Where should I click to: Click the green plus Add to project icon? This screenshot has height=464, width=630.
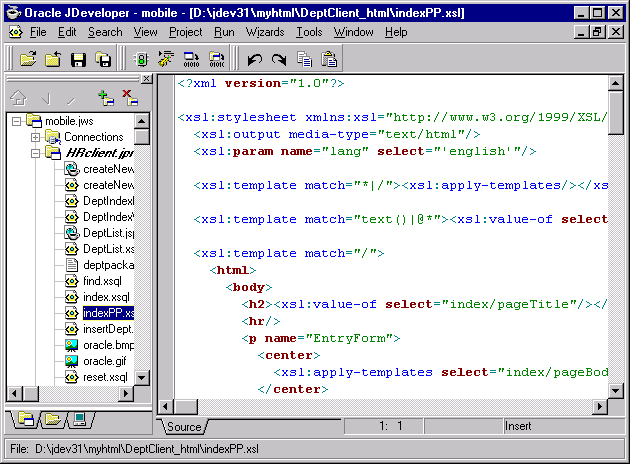[105, 97]
